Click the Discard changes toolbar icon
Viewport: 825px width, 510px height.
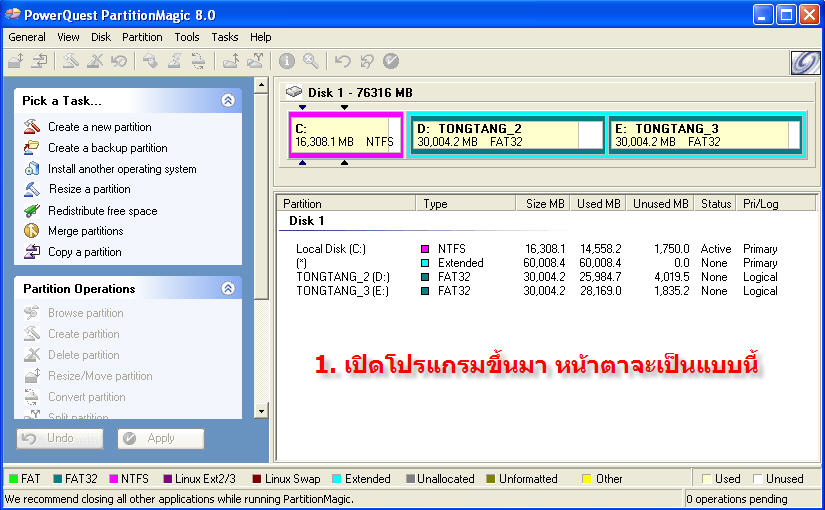click(x=367, y=62)
